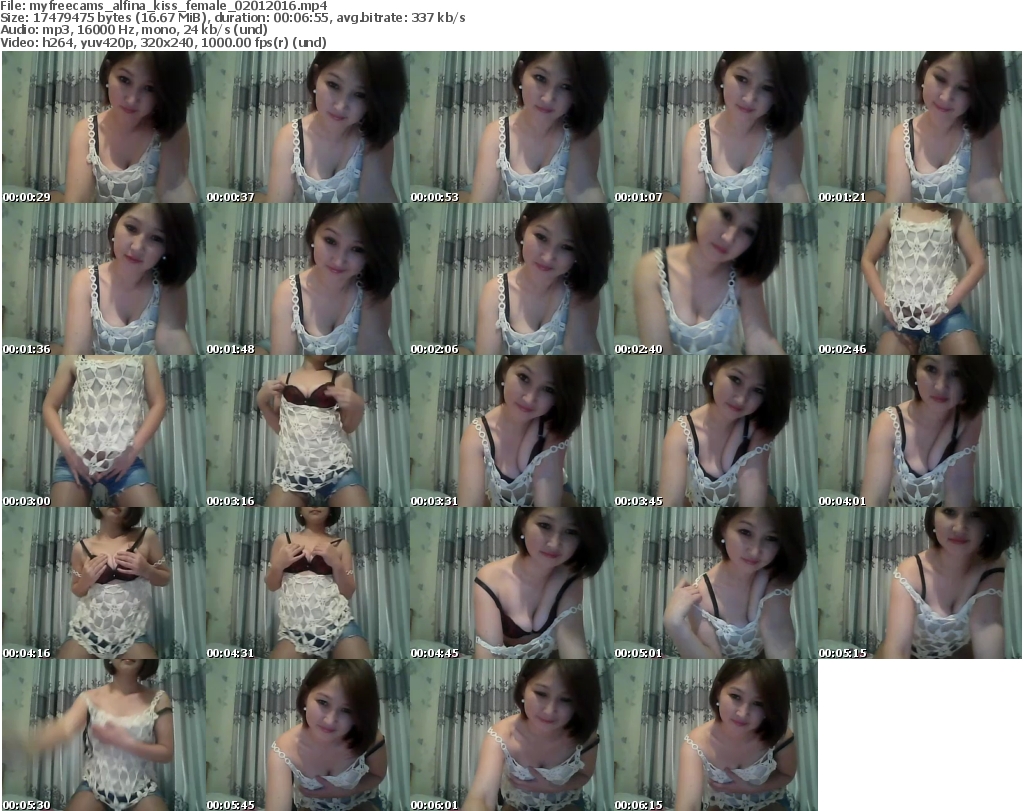Select the thumbnail at 00:01:21

920,127
